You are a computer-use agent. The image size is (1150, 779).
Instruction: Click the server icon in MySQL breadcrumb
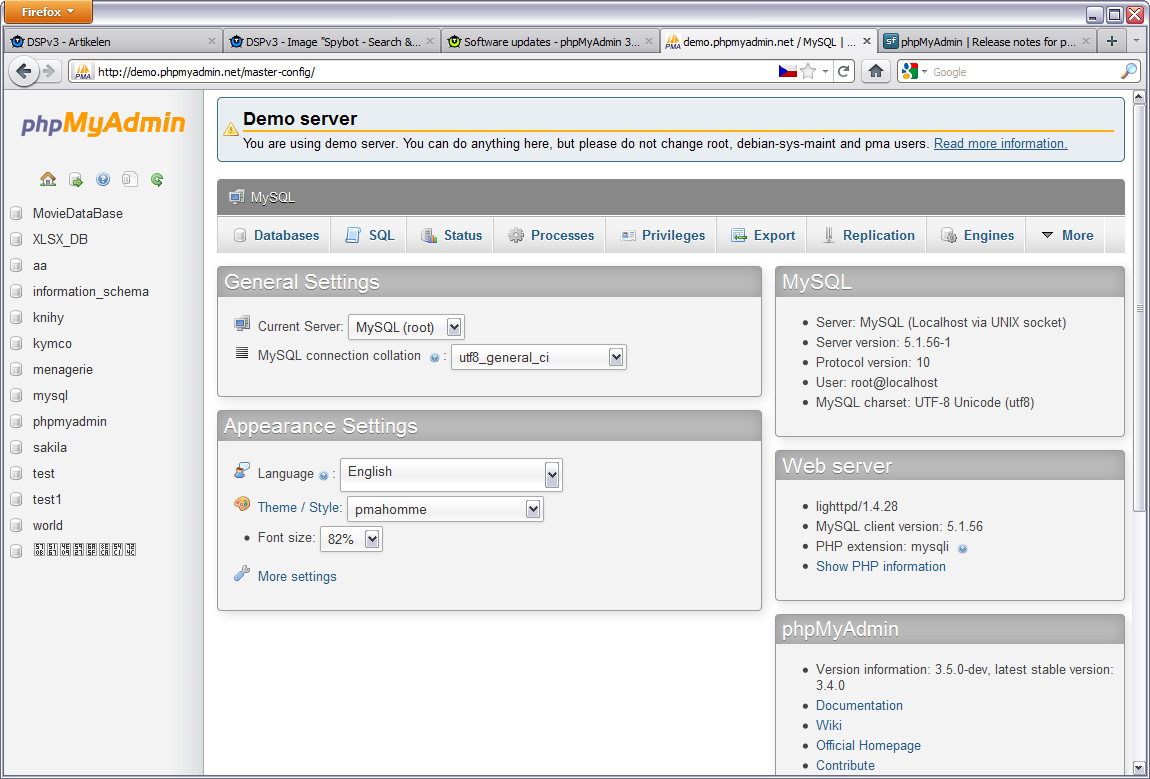236,197
